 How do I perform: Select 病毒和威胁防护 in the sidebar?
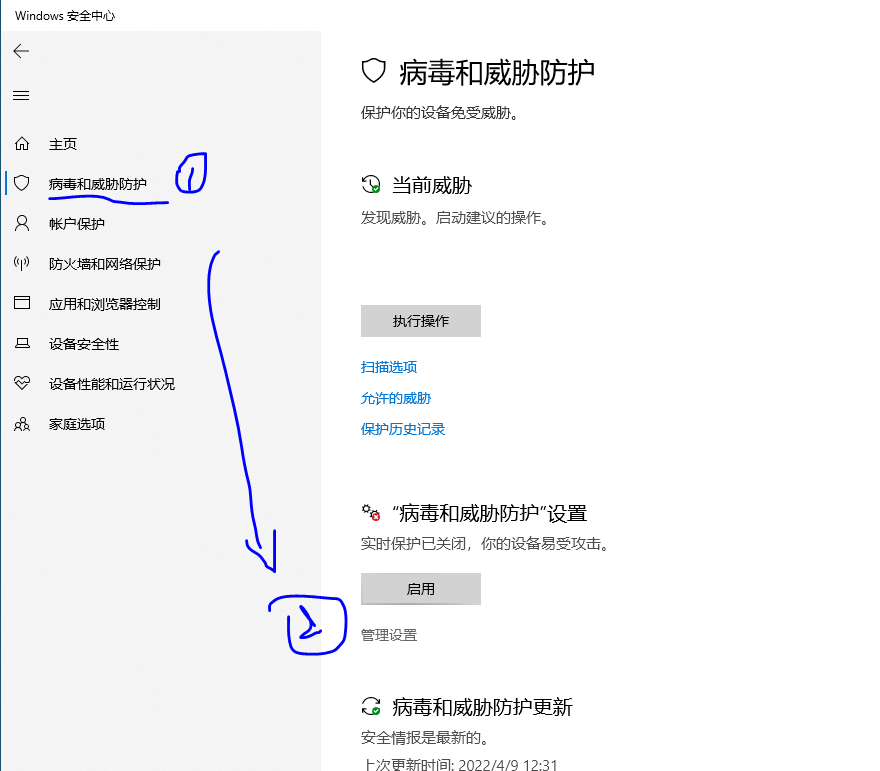click(x=98, y=184)
